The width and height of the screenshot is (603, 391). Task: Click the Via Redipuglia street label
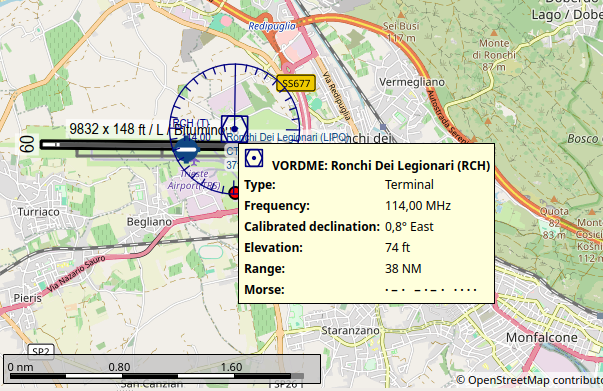336,96
